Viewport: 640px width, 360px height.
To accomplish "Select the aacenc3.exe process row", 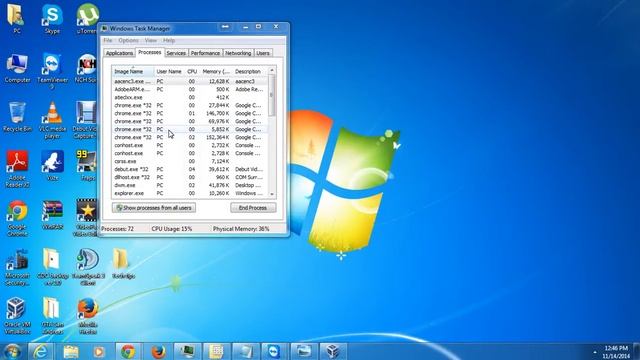I will pyautogui.click(x=190, y=81).
